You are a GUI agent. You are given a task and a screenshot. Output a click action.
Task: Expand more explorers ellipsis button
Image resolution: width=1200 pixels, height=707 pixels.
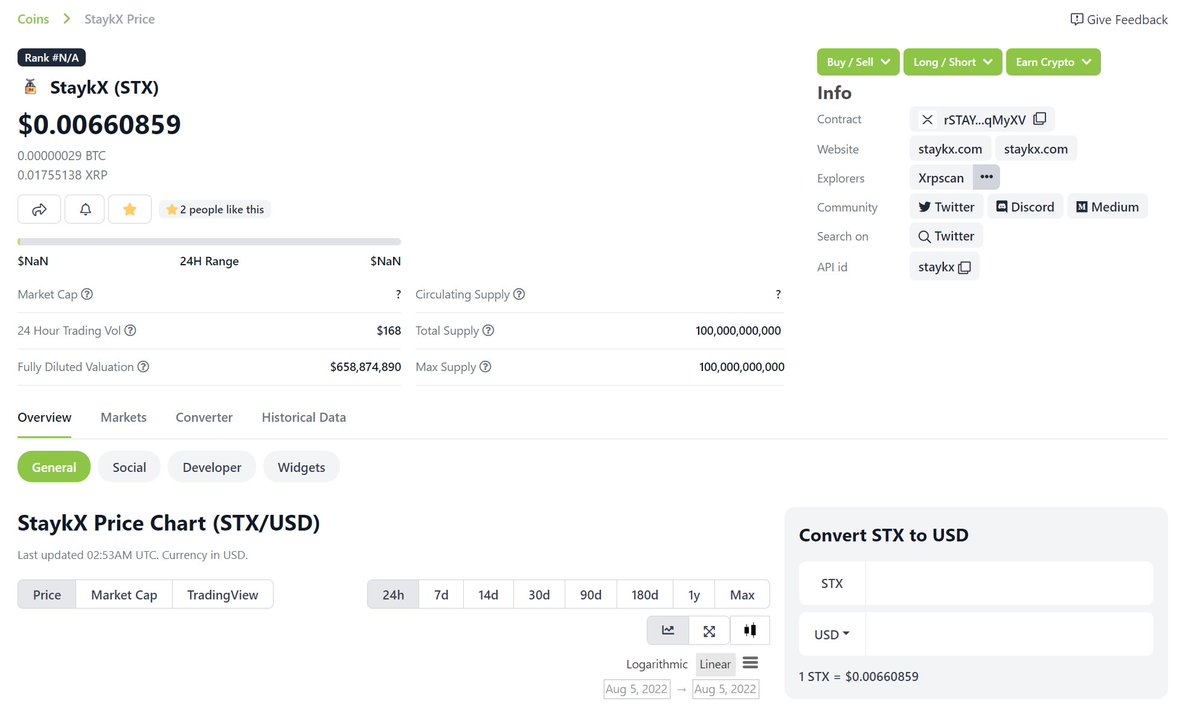pyautogui.click(x=987, y=178)
